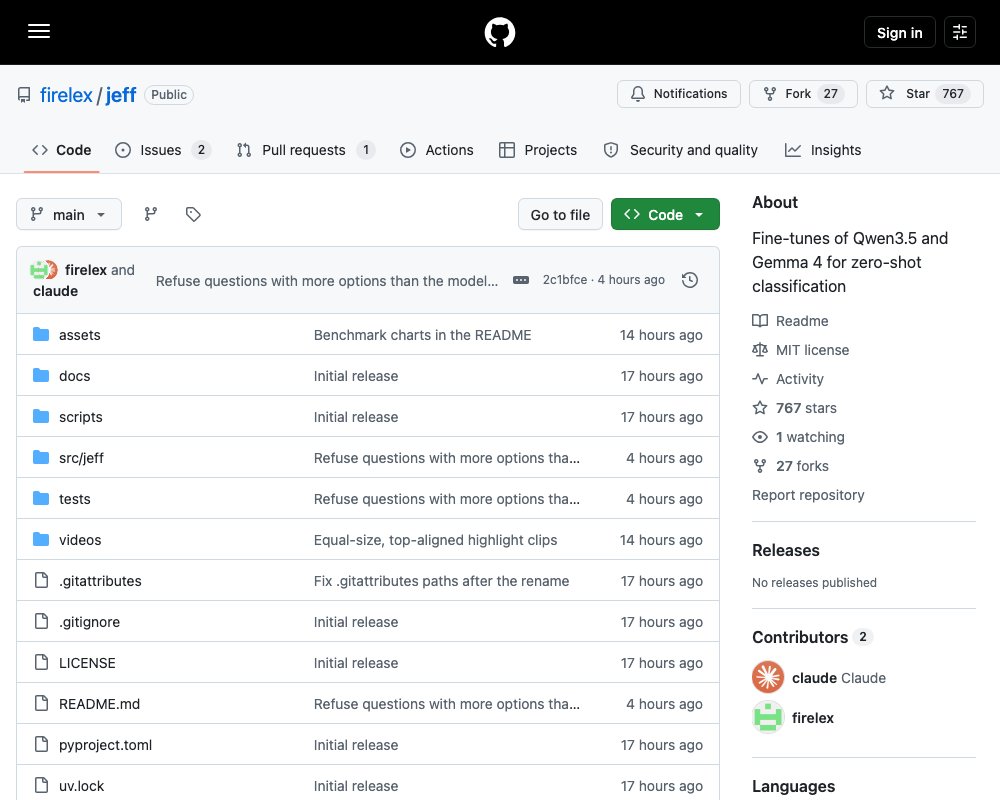Open Releases section heading
This screenshot has width=1000, height=800.
point(786,550)
